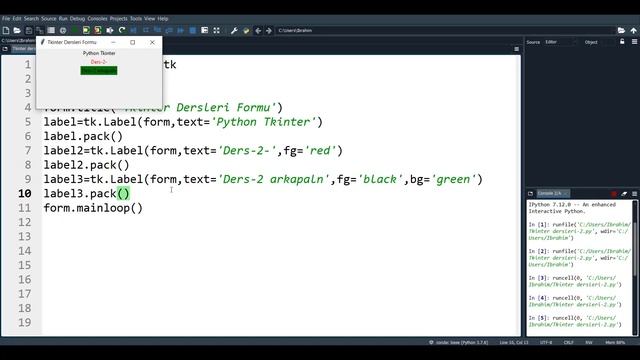Clear console with eraser icon
Screen dimensions: 640x360
pos(624,194)
